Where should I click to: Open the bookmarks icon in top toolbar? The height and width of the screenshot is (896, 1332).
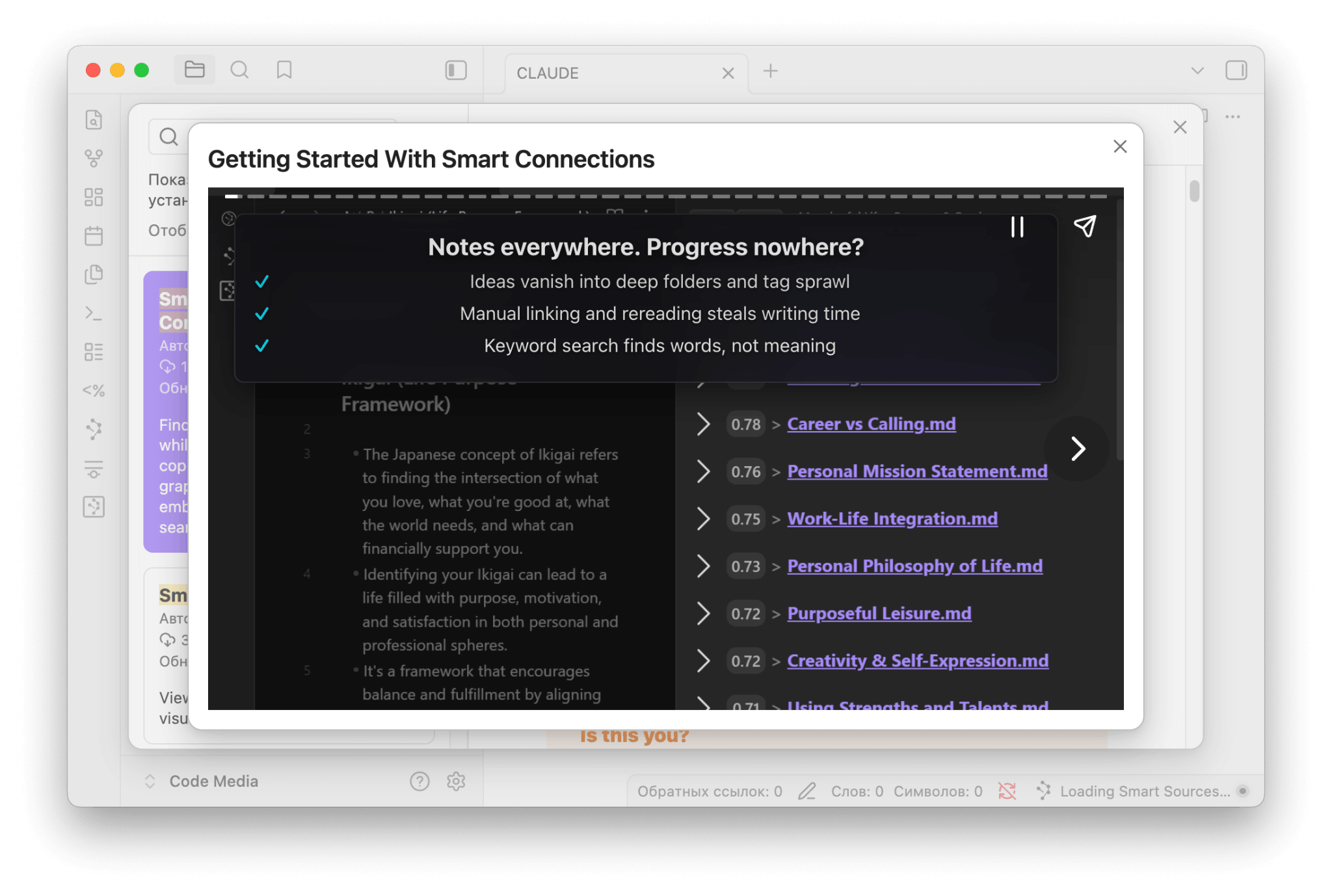pos(284,70)
